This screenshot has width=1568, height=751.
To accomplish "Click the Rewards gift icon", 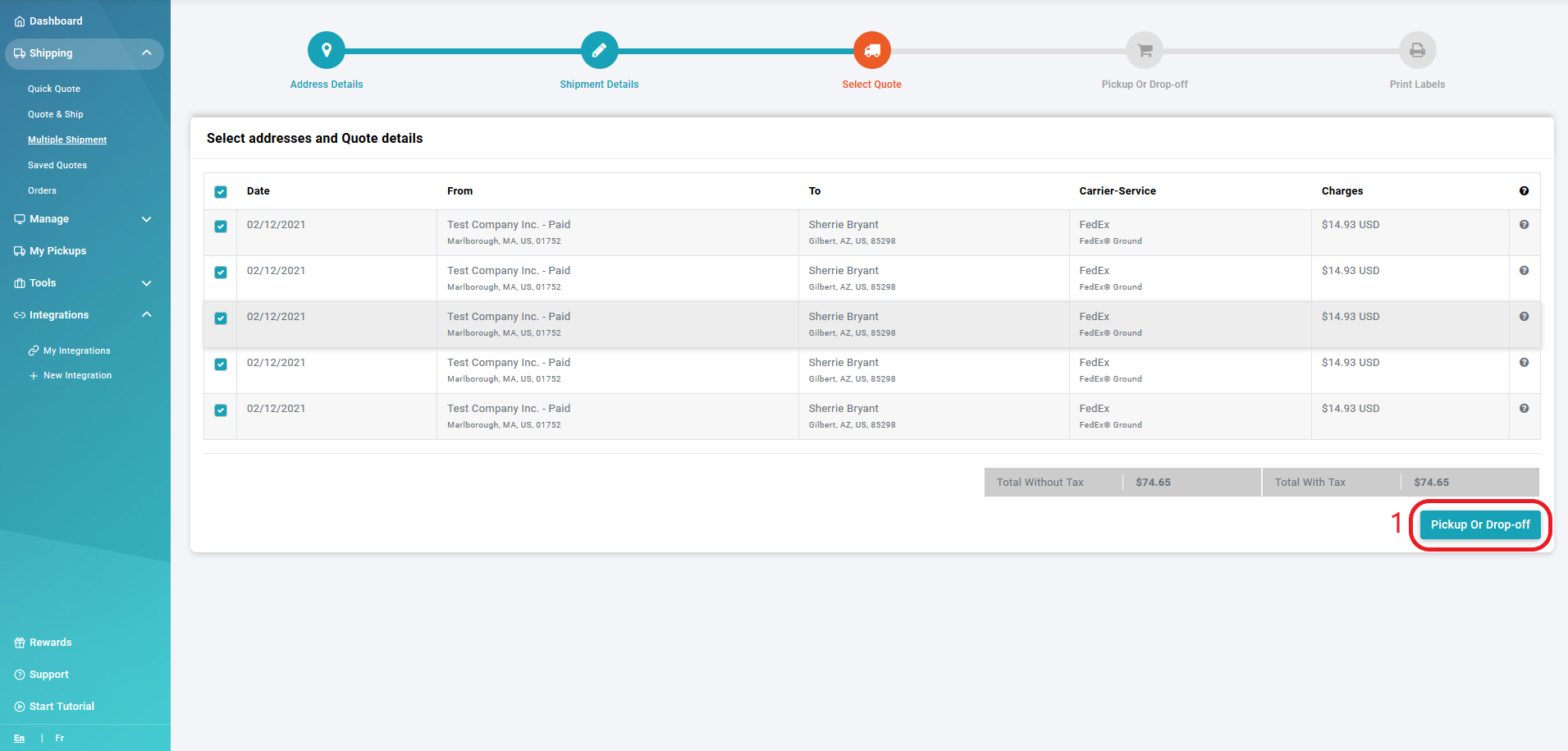I will [x=20, y=643].
